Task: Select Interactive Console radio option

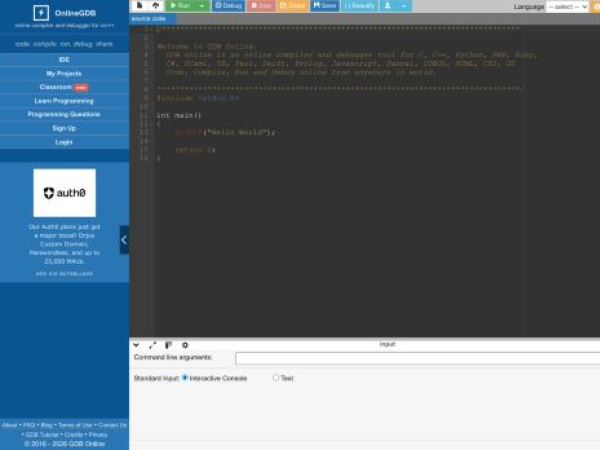Action: pos(185,378)
